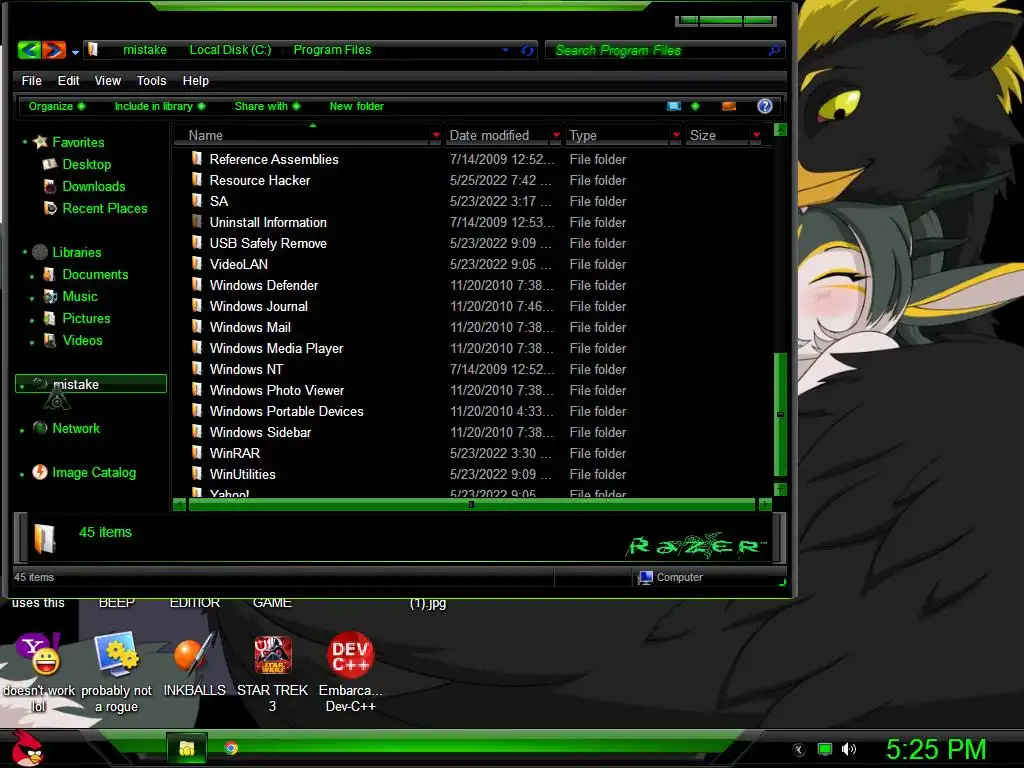Select Favorites in the navigation pane
The width and height of the screenshot is (1024, 768).
coord(78,142)
